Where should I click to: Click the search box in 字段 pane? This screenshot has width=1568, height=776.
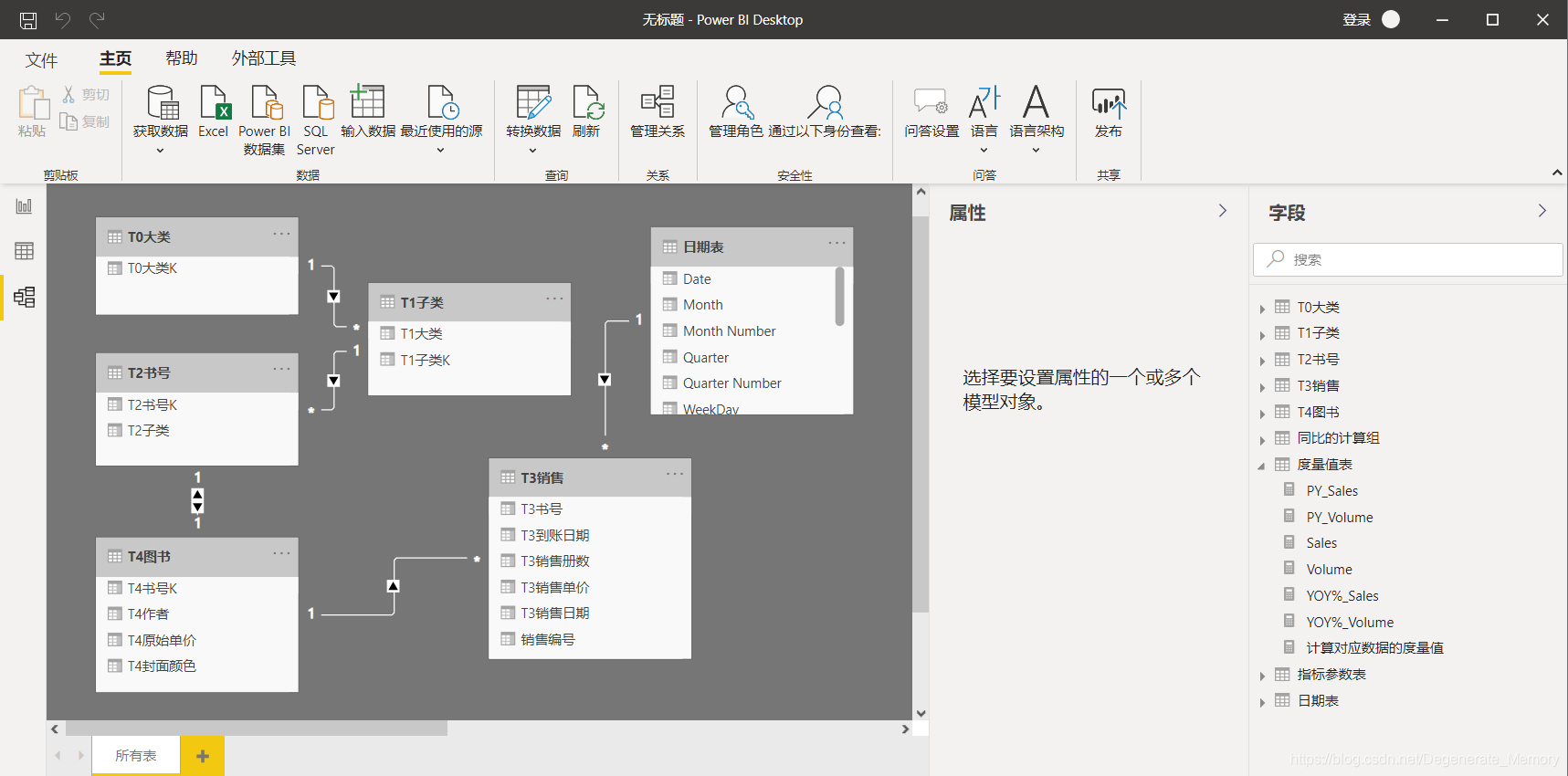pos(1407,259)
